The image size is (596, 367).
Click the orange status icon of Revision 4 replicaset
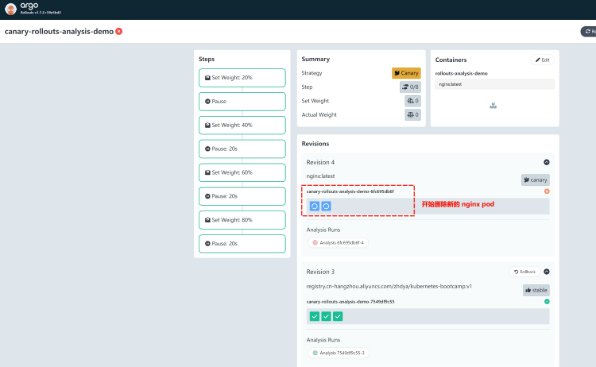(547, 191)
